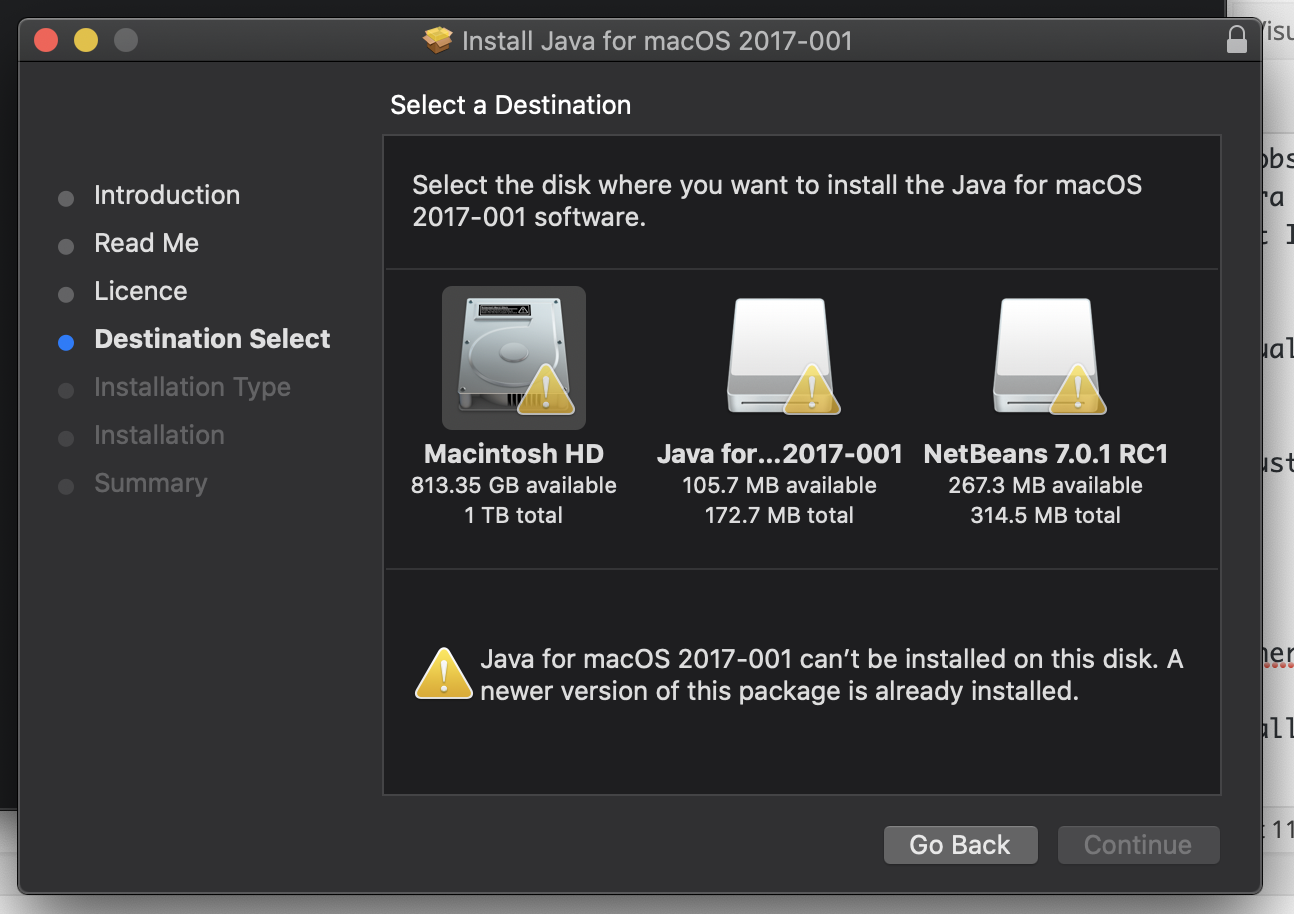Click the Installation step in sidebar
The height and width of the screenshot is (914, 1294).
pos(159,435)
